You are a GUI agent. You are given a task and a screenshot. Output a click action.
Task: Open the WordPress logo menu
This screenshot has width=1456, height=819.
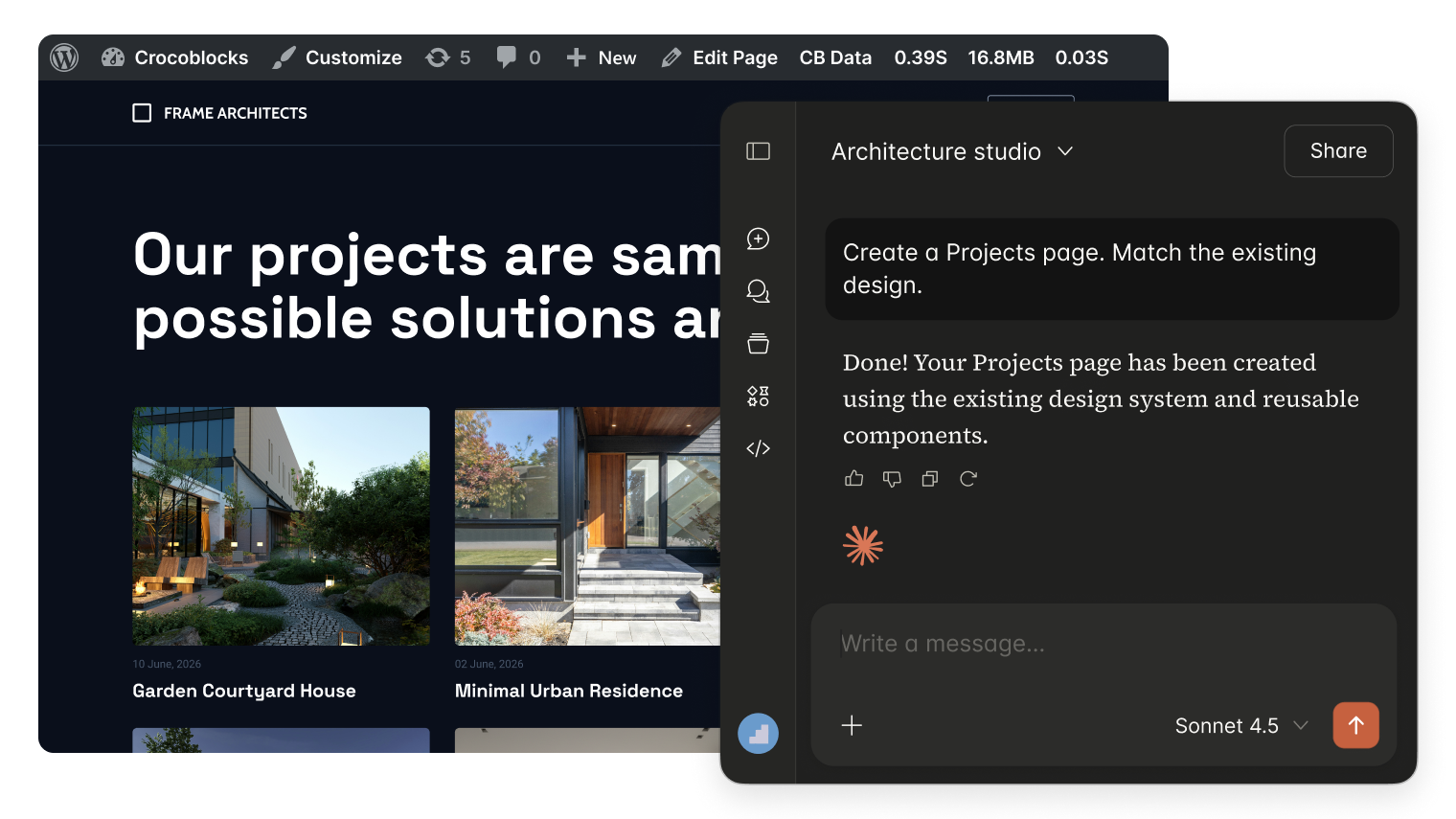(x=64, y=57)
